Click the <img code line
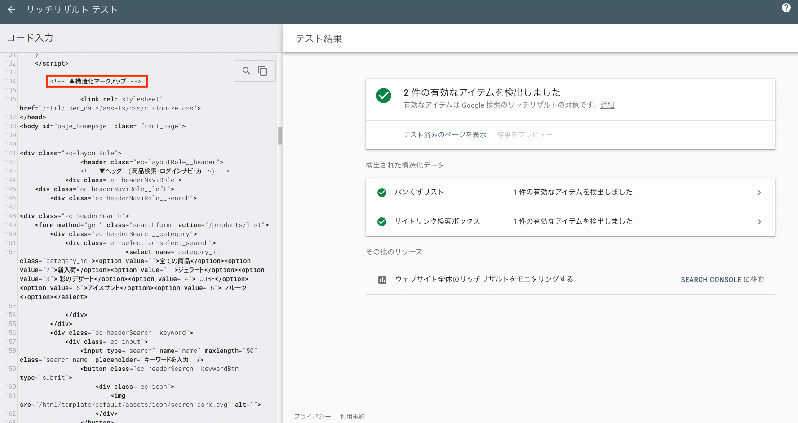The width and height of the screenshot is (798, 423). point(118,396)
